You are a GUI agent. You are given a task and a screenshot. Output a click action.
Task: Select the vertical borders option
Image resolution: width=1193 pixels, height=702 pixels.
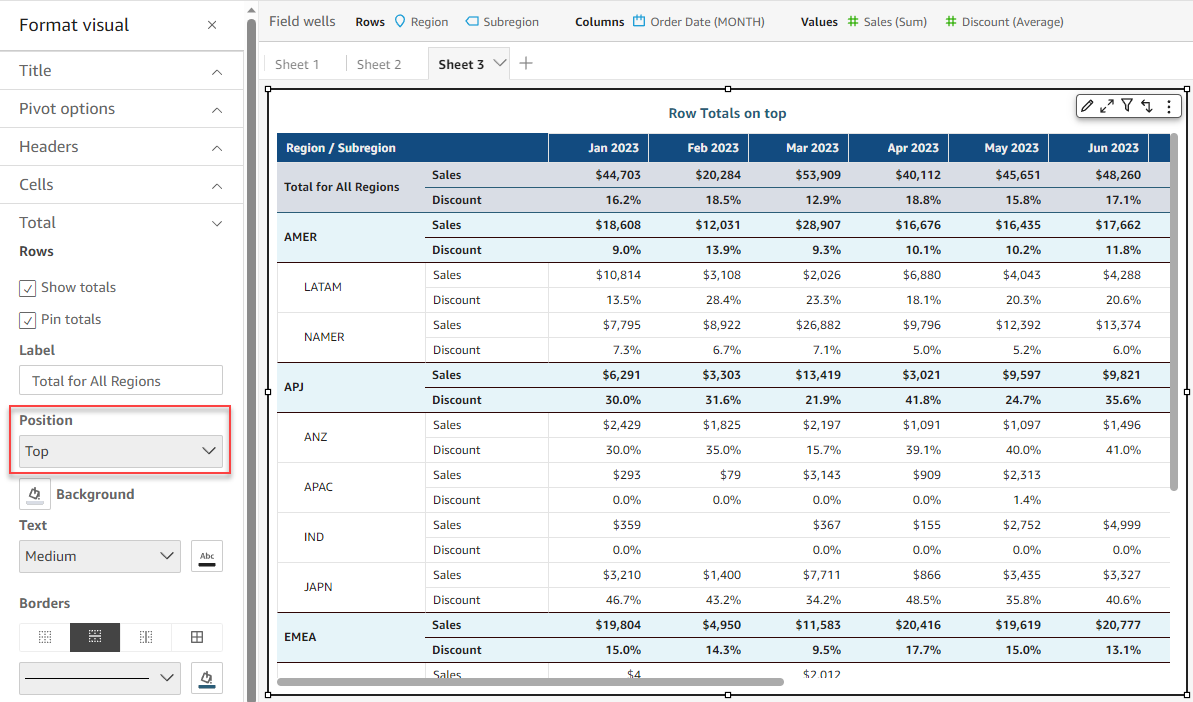coord(146,637)
